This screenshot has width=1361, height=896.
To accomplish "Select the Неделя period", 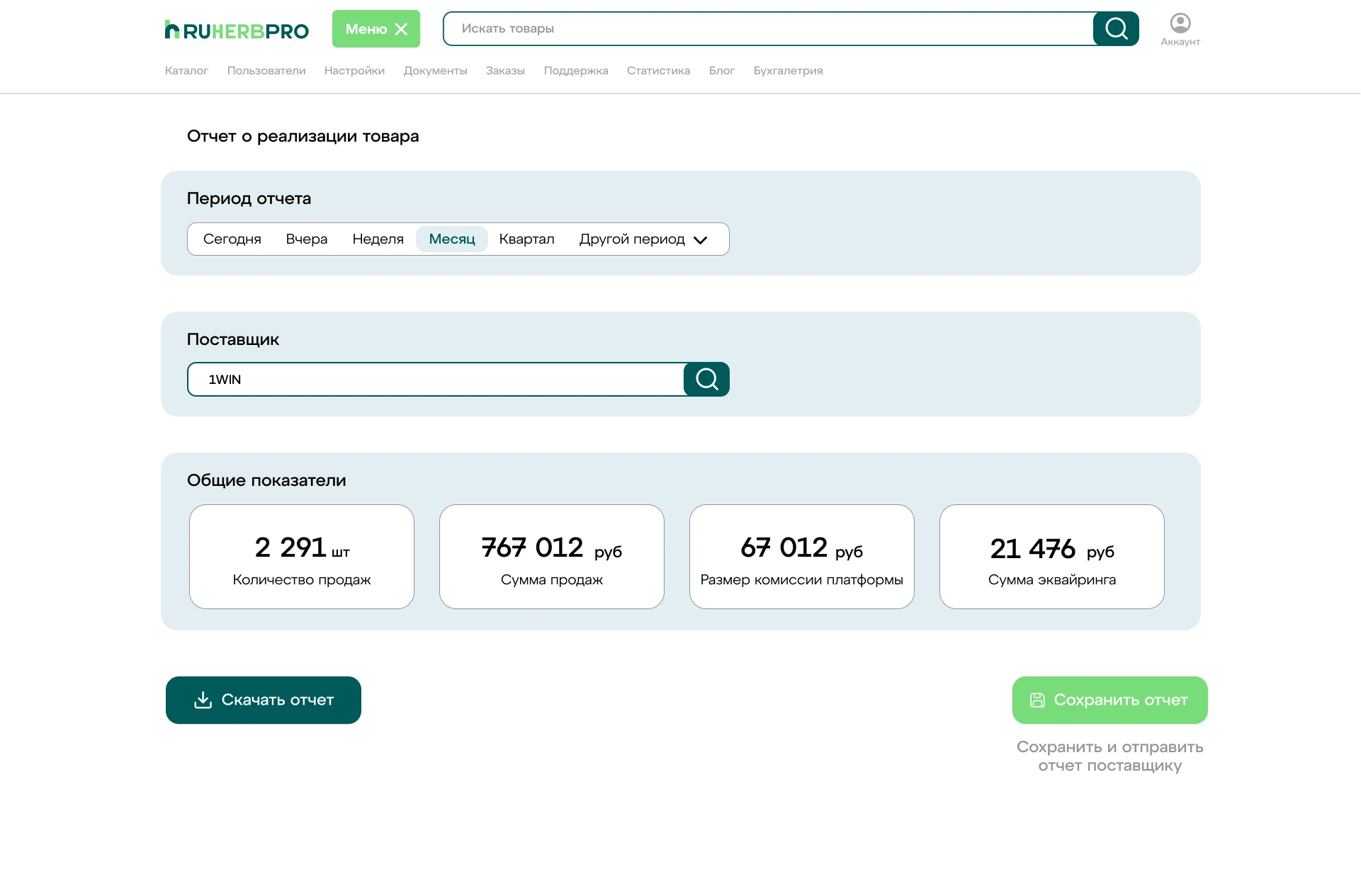I will pyautogui.click(x=378, y=239).
